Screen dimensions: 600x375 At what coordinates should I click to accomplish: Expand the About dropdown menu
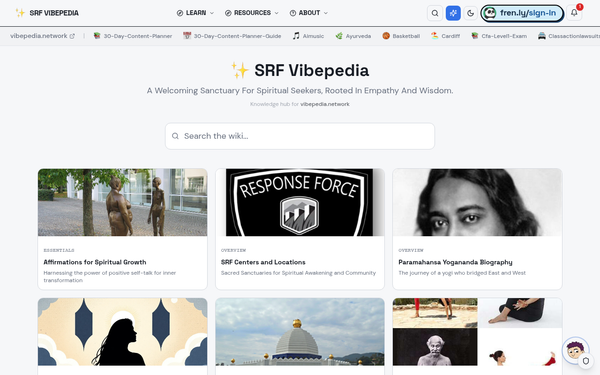coord(308,13)
